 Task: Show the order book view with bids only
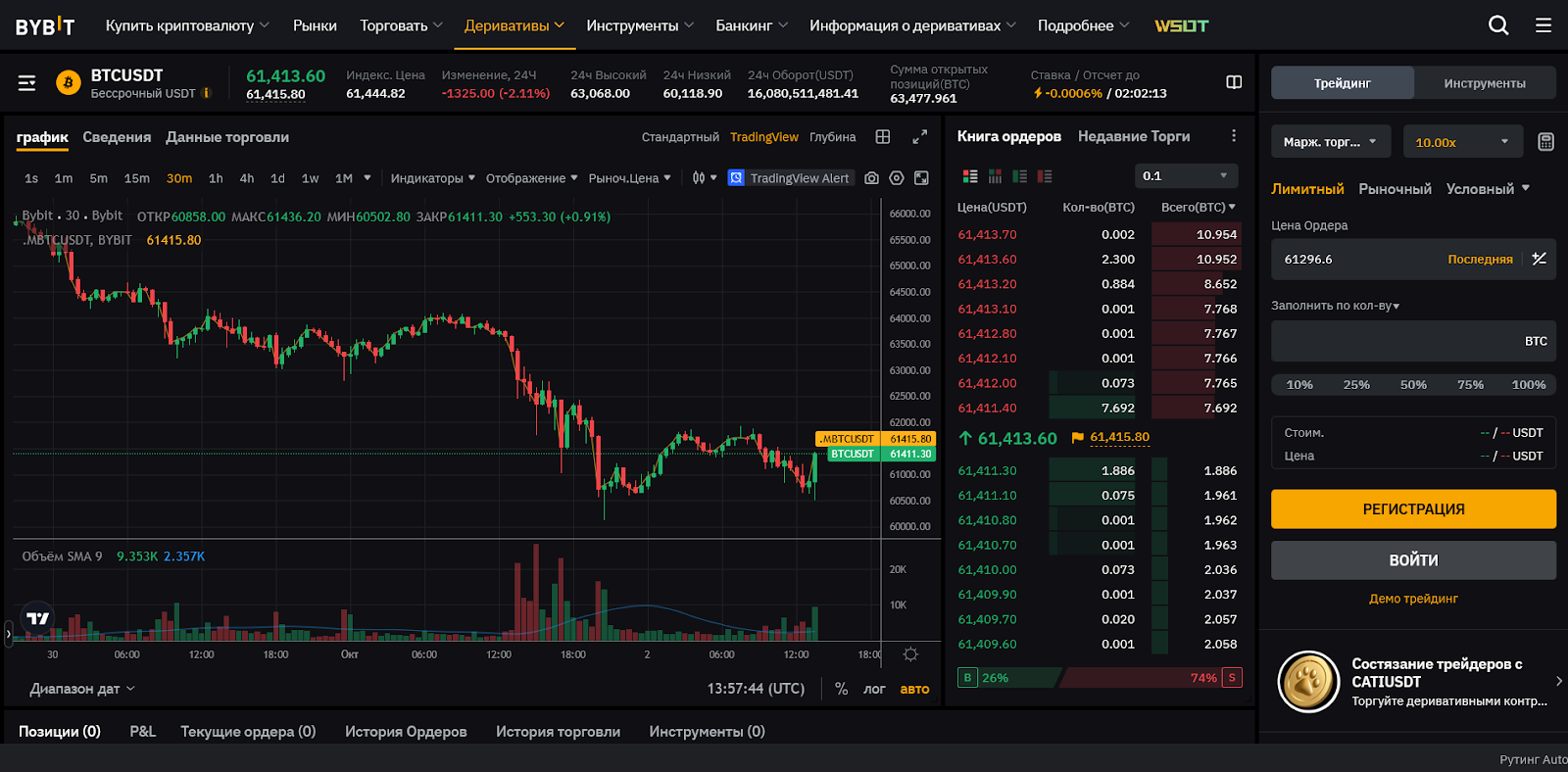[x=1020, y=176]
